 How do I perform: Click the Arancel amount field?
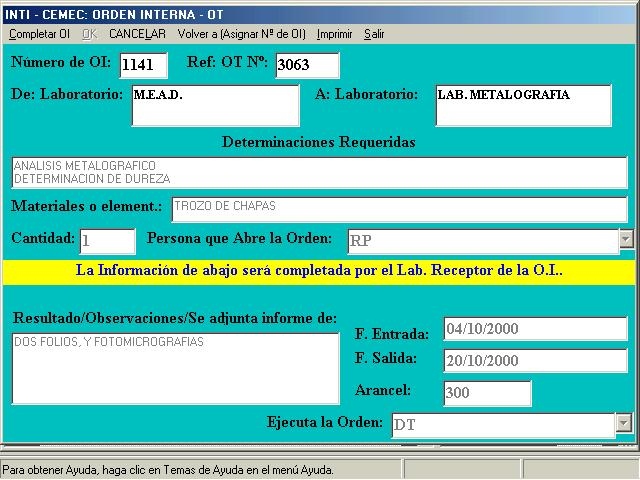[x=486, y=393]
